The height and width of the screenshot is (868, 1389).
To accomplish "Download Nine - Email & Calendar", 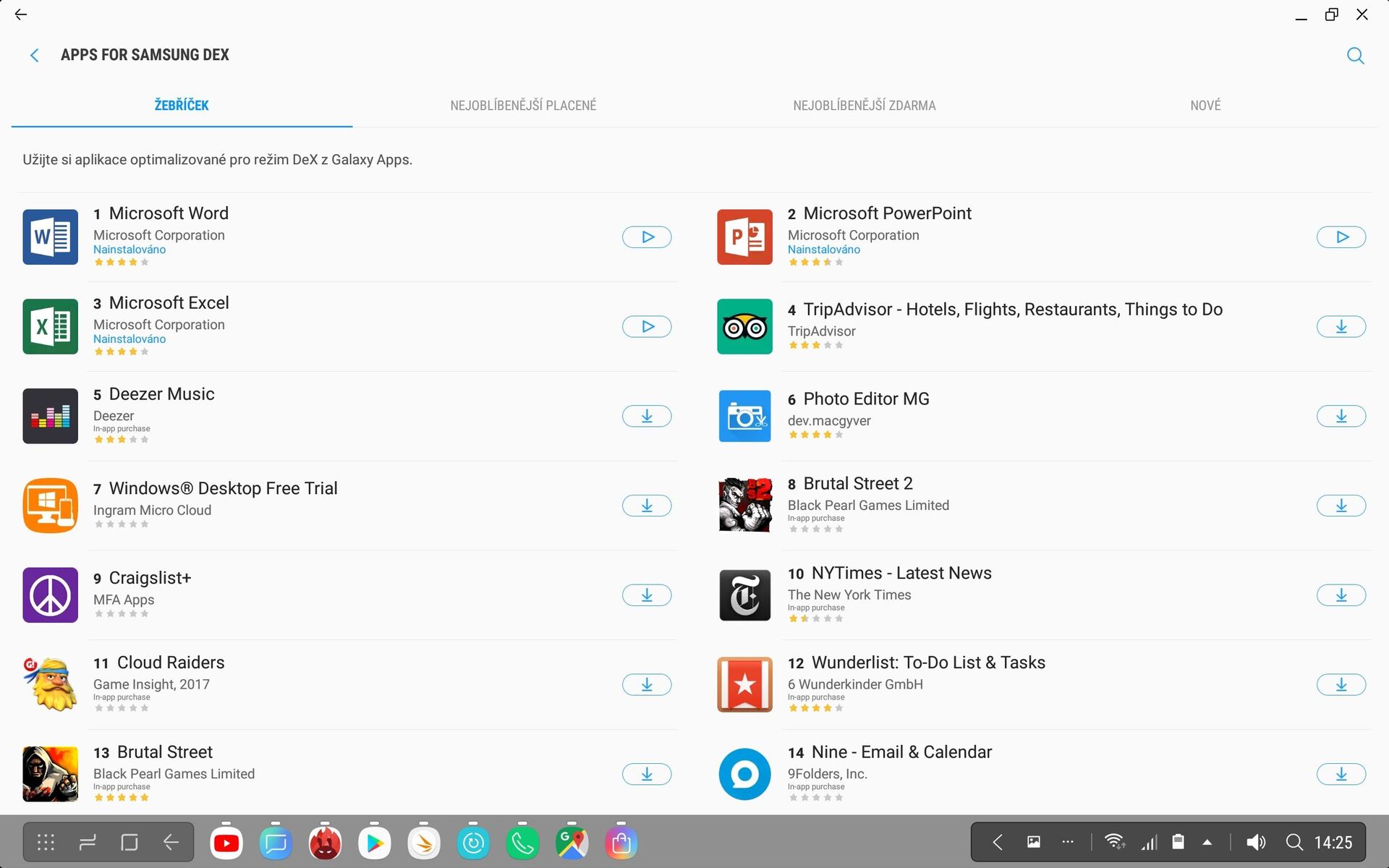I will pos(1341,775).
